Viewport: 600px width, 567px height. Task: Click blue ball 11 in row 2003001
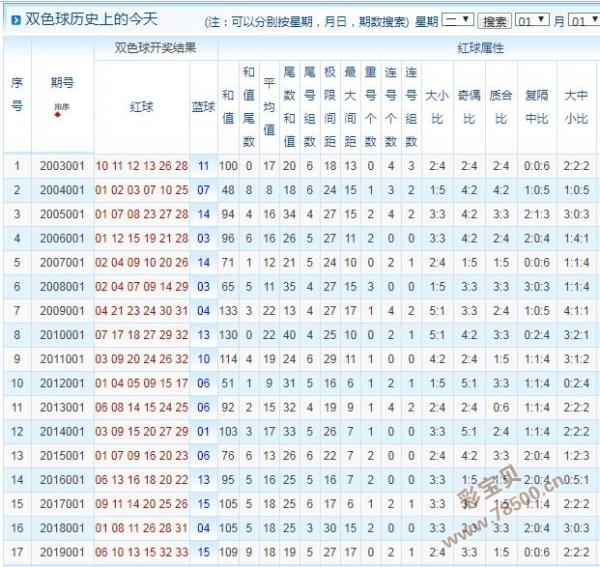(x=203, y=166)
